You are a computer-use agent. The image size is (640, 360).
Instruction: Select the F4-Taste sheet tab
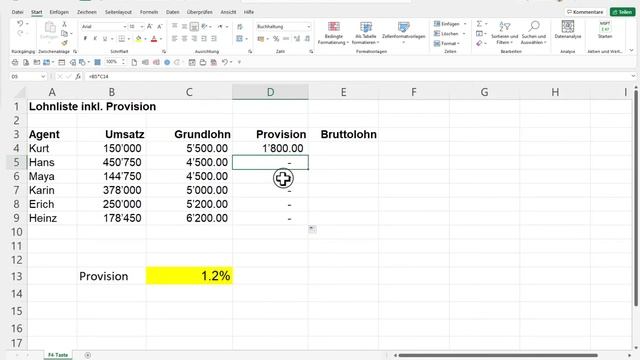point(58,355)
